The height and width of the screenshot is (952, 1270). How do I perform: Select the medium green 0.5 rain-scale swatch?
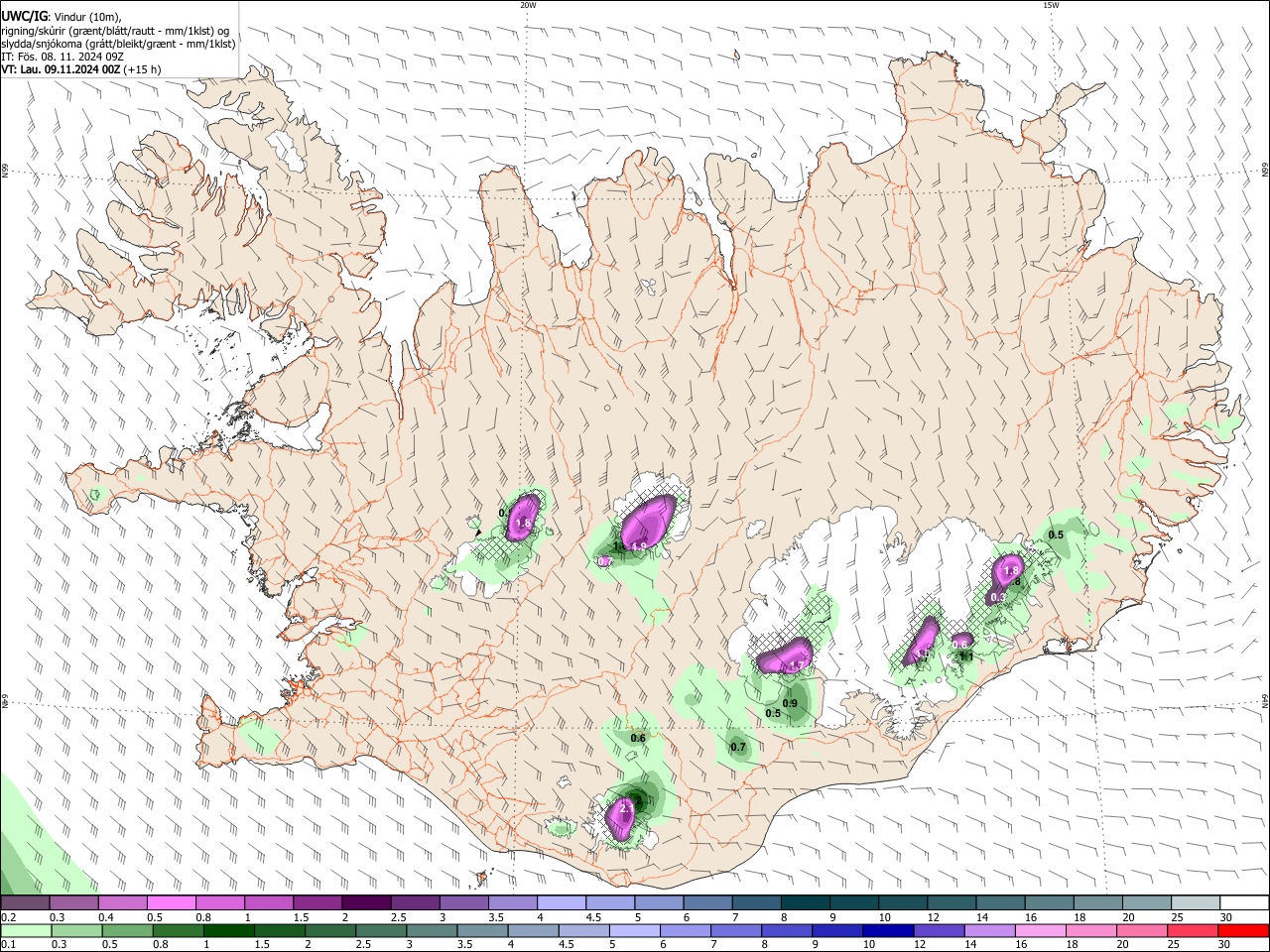pyautogui.click(x=127, y=931)
